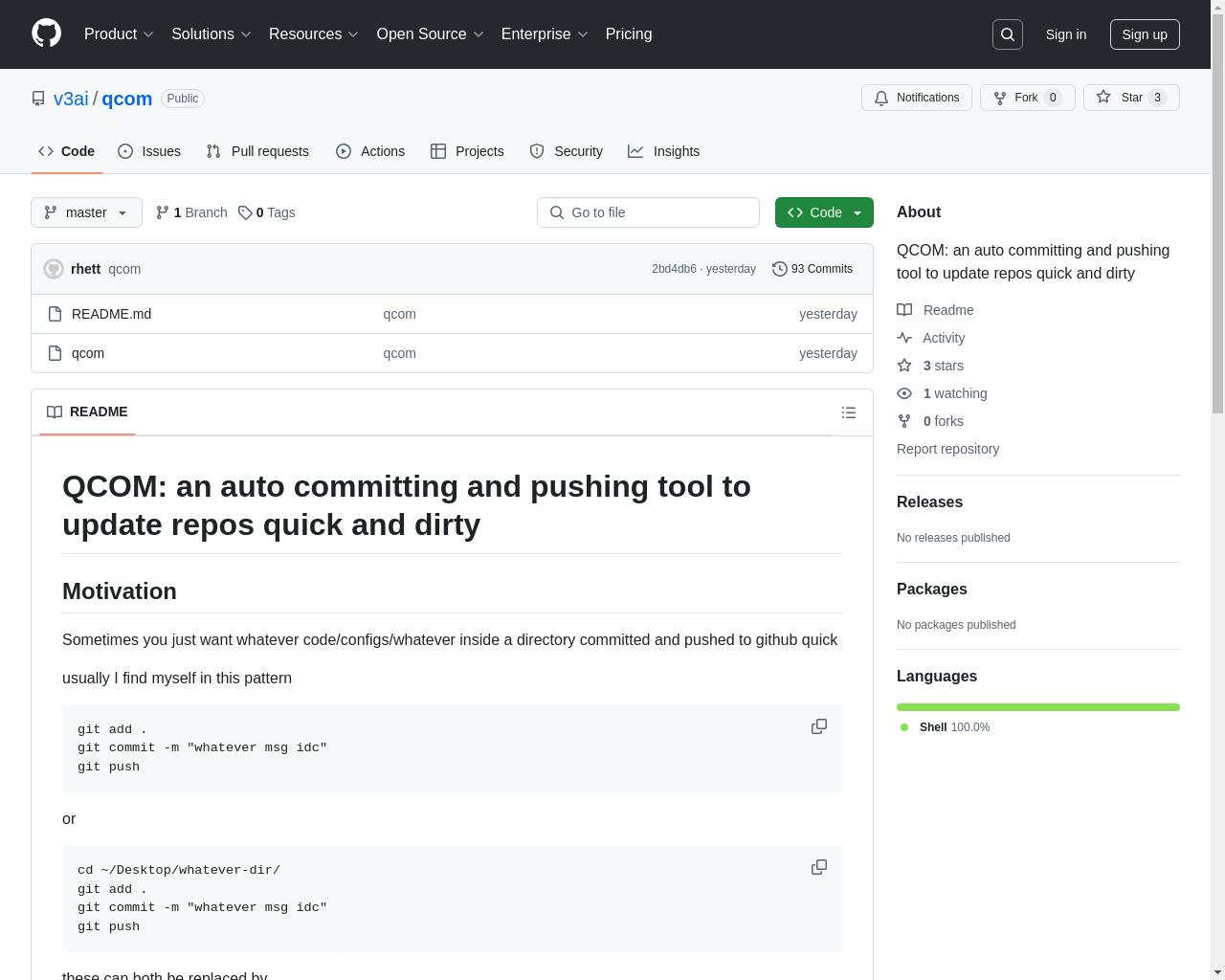The width and height of the screenshot is (1225, 980).
Task: Copy the first git add code block
Action: [x=819, y=726]
